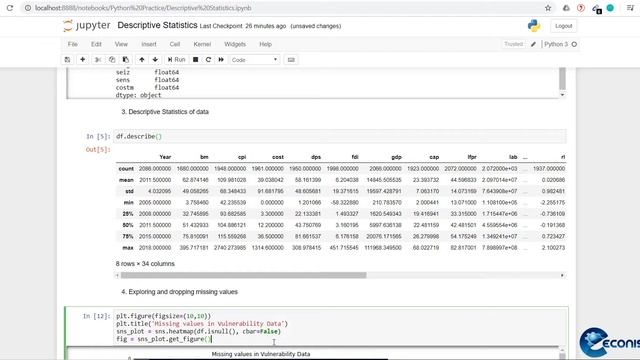
Task: Click the cpi column header
Action: 242,157
